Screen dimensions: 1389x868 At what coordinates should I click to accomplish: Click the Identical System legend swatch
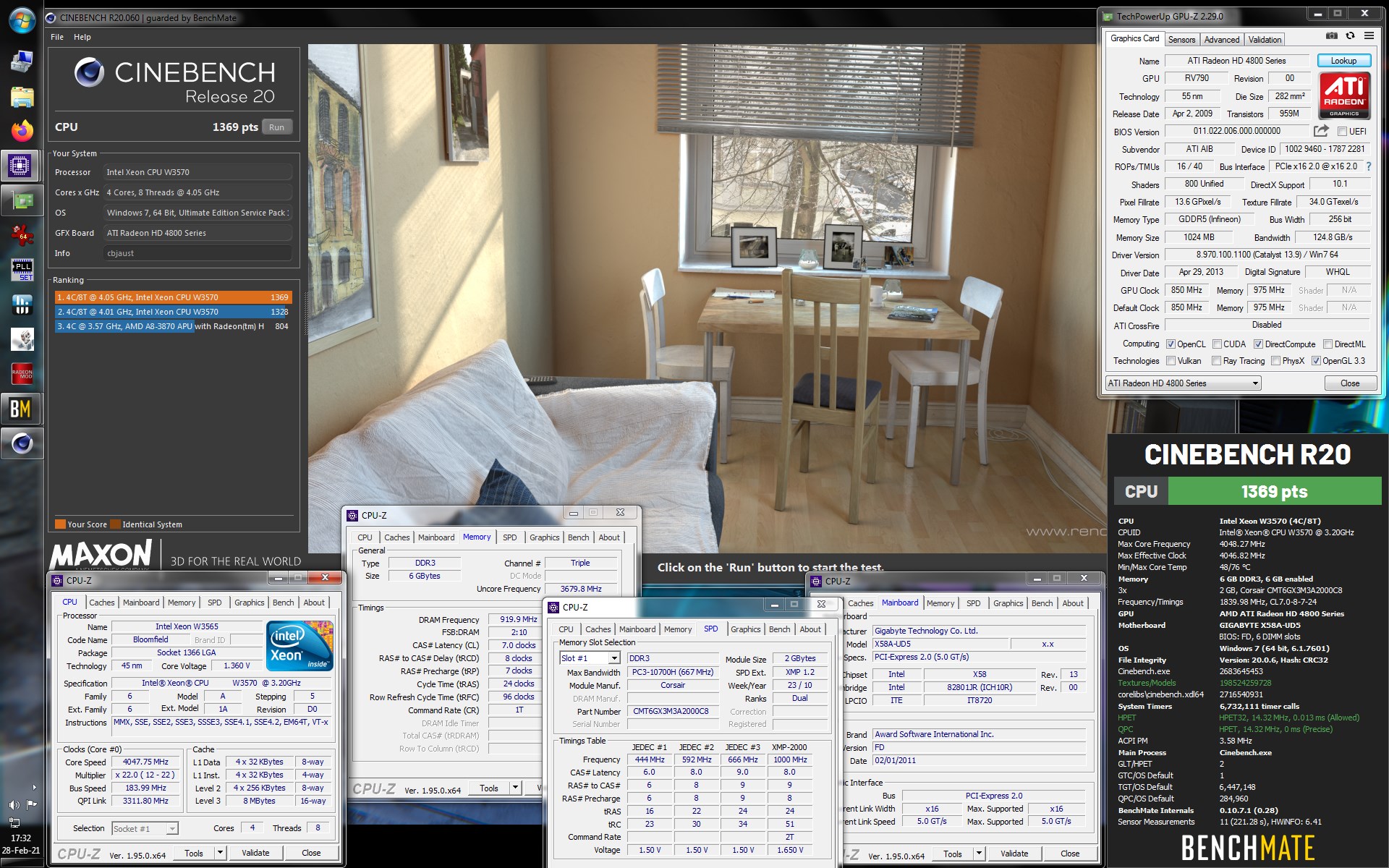click(115, 524)
